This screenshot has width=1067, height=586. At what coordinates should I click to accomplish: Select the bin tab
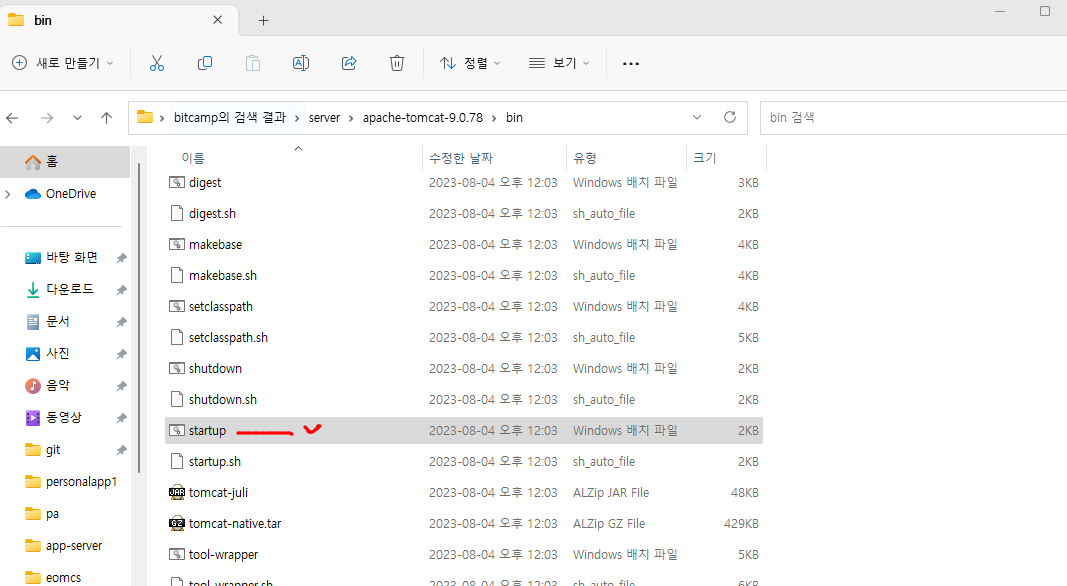(119, 20)
